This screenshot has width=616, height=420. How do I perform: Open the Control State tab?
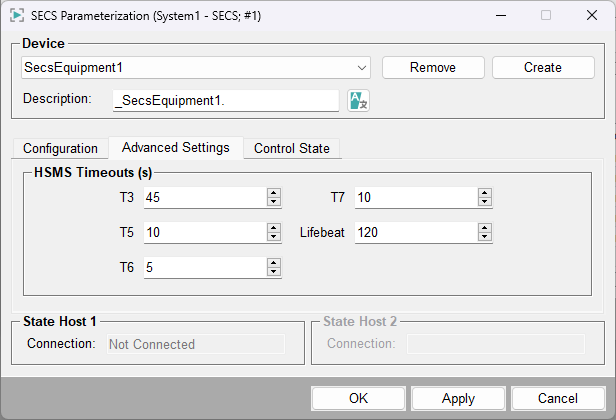(x=291, y=148)
